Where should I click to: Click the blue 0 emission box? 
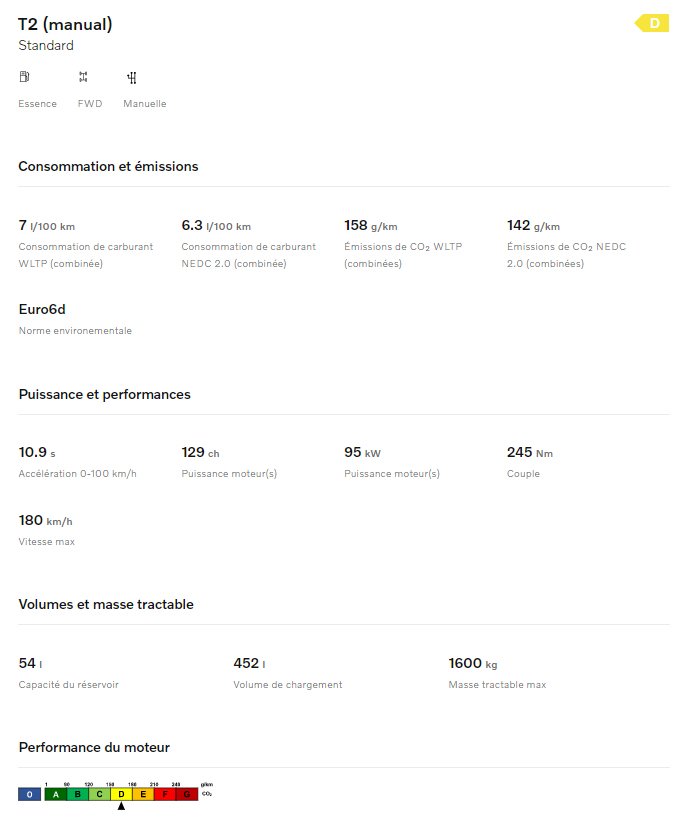click(30, 794)
